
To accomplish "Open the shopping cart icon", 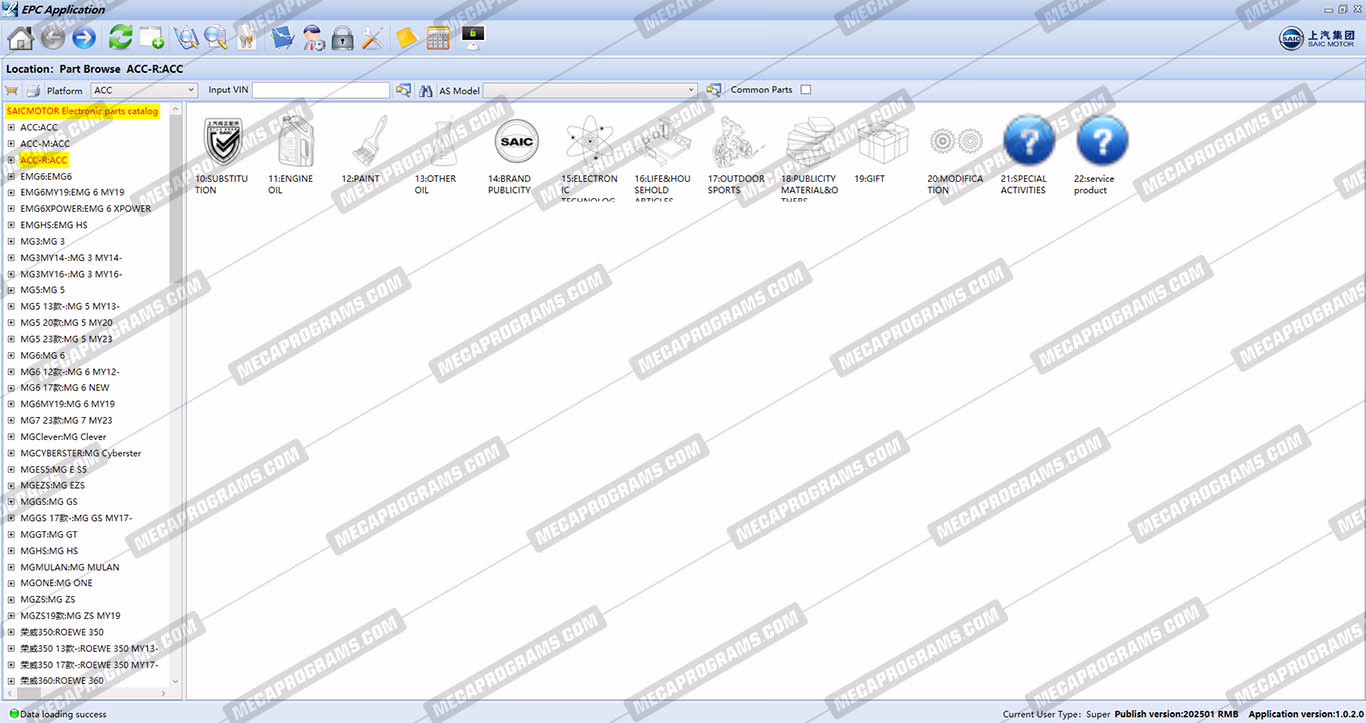I will pos(12,90).
